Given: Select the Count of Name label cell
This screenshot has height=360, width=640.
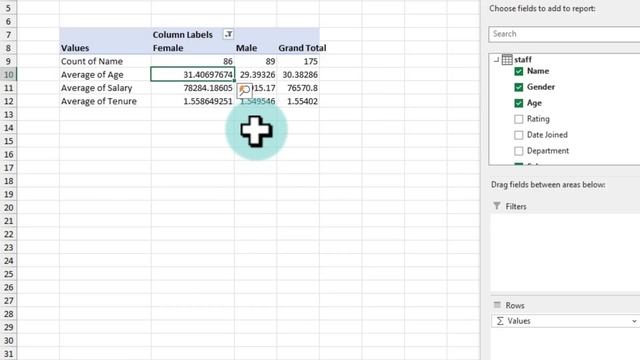Looking at the screenshot, I should point(105,61).
